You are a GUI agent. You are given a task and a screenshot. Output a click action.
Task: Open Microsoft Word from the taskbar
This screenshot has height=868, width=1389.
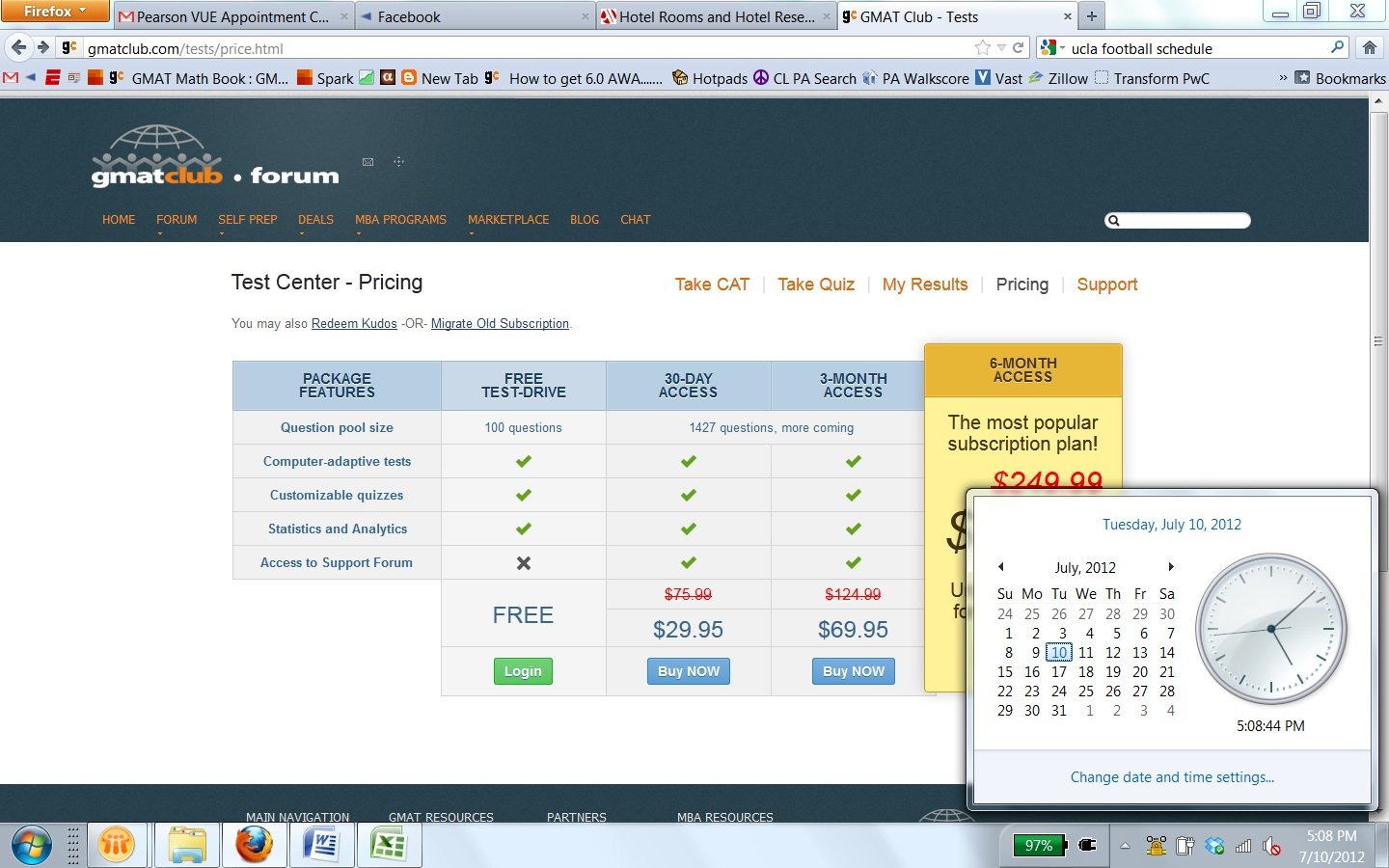pyautogui.click(x=321, y=846)
